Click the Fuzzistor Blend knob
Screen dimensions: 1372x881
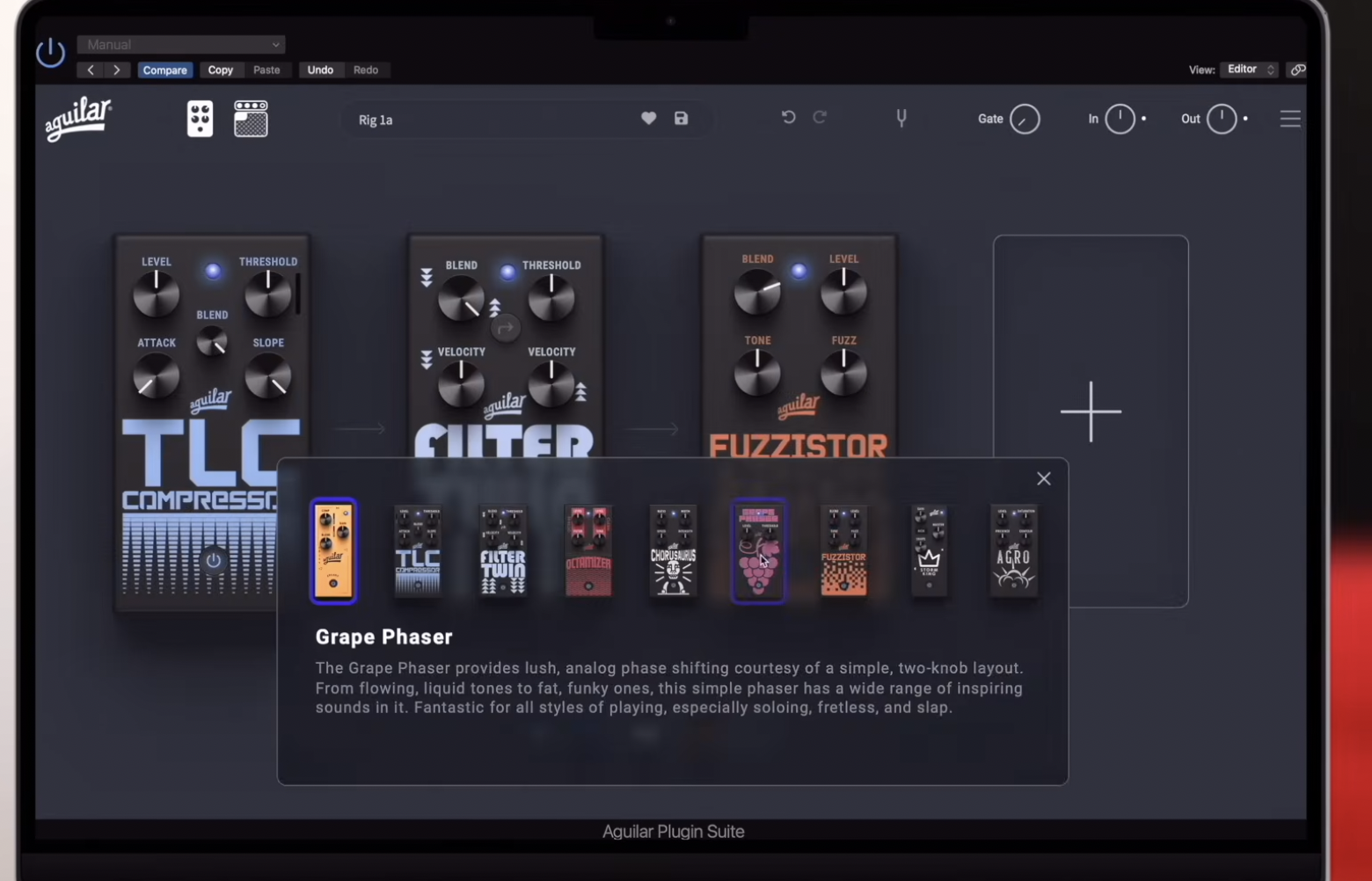pos(757,292)
